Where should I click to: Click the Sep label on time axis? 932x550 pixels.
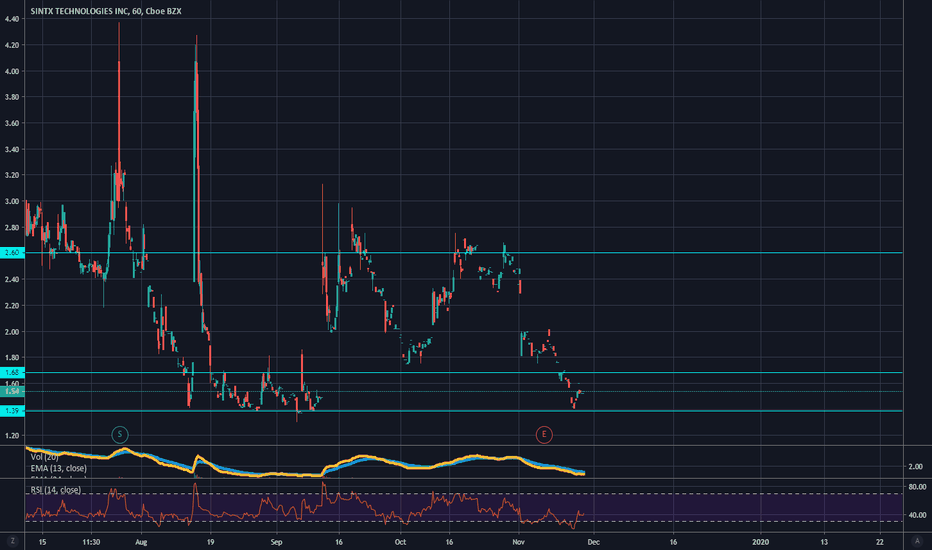[x=276, y=542]
